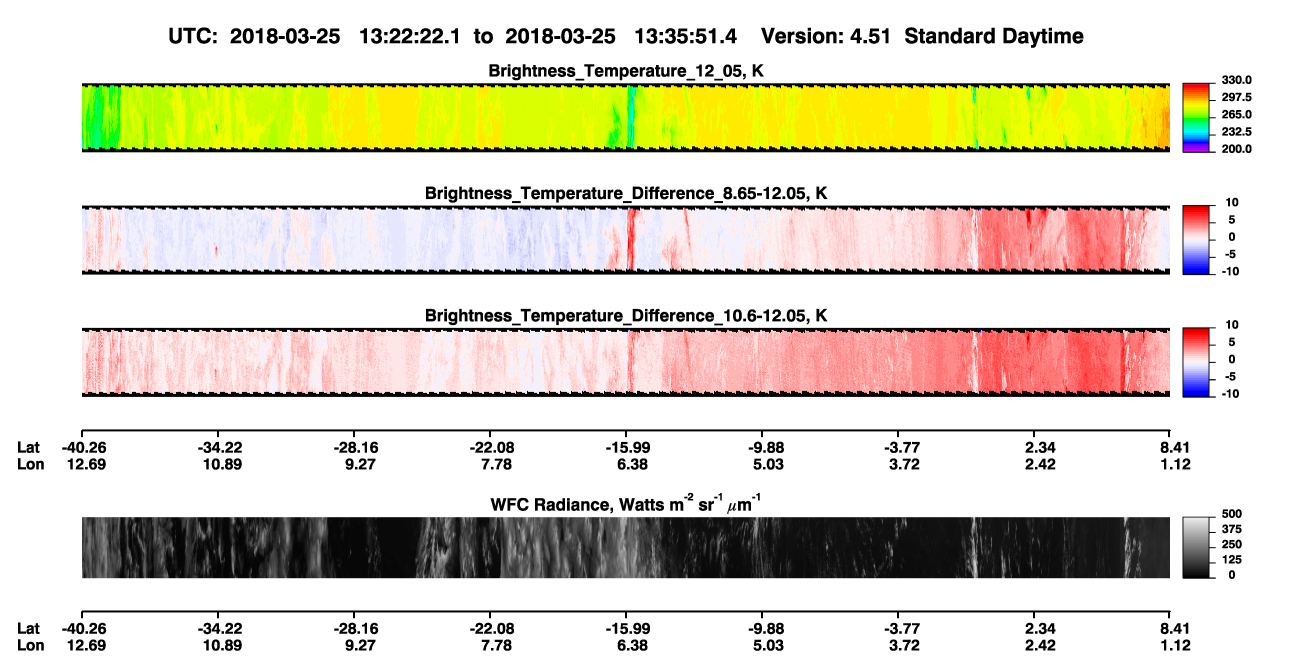Click the 250 label on the WFC colorbar

[1231, 546]
